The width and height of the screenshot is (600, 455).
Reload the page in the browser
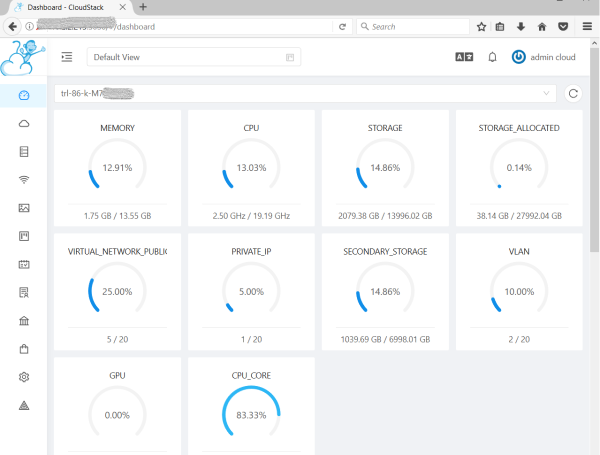point(342,27)
